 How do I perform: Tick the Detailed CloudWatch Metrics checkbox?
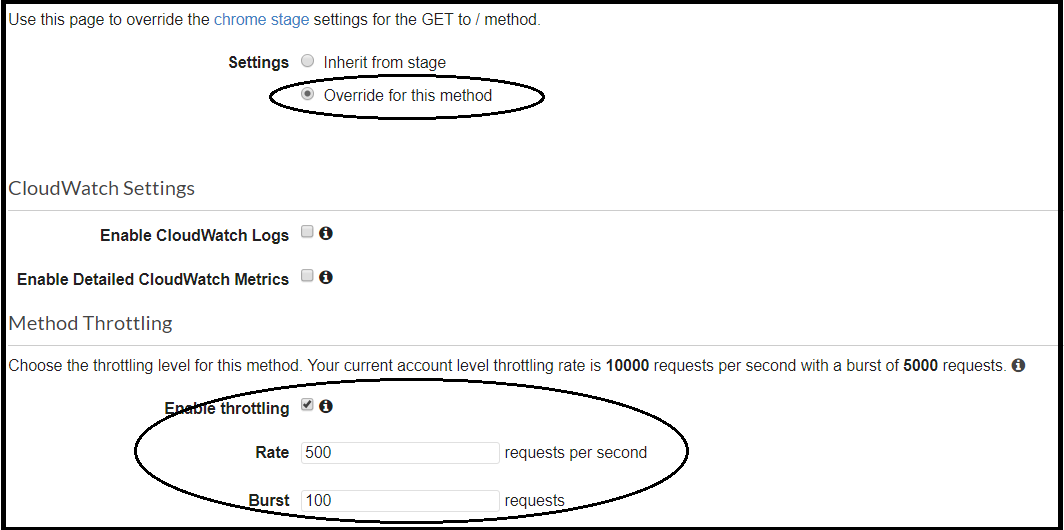click(x=308, y=277)
